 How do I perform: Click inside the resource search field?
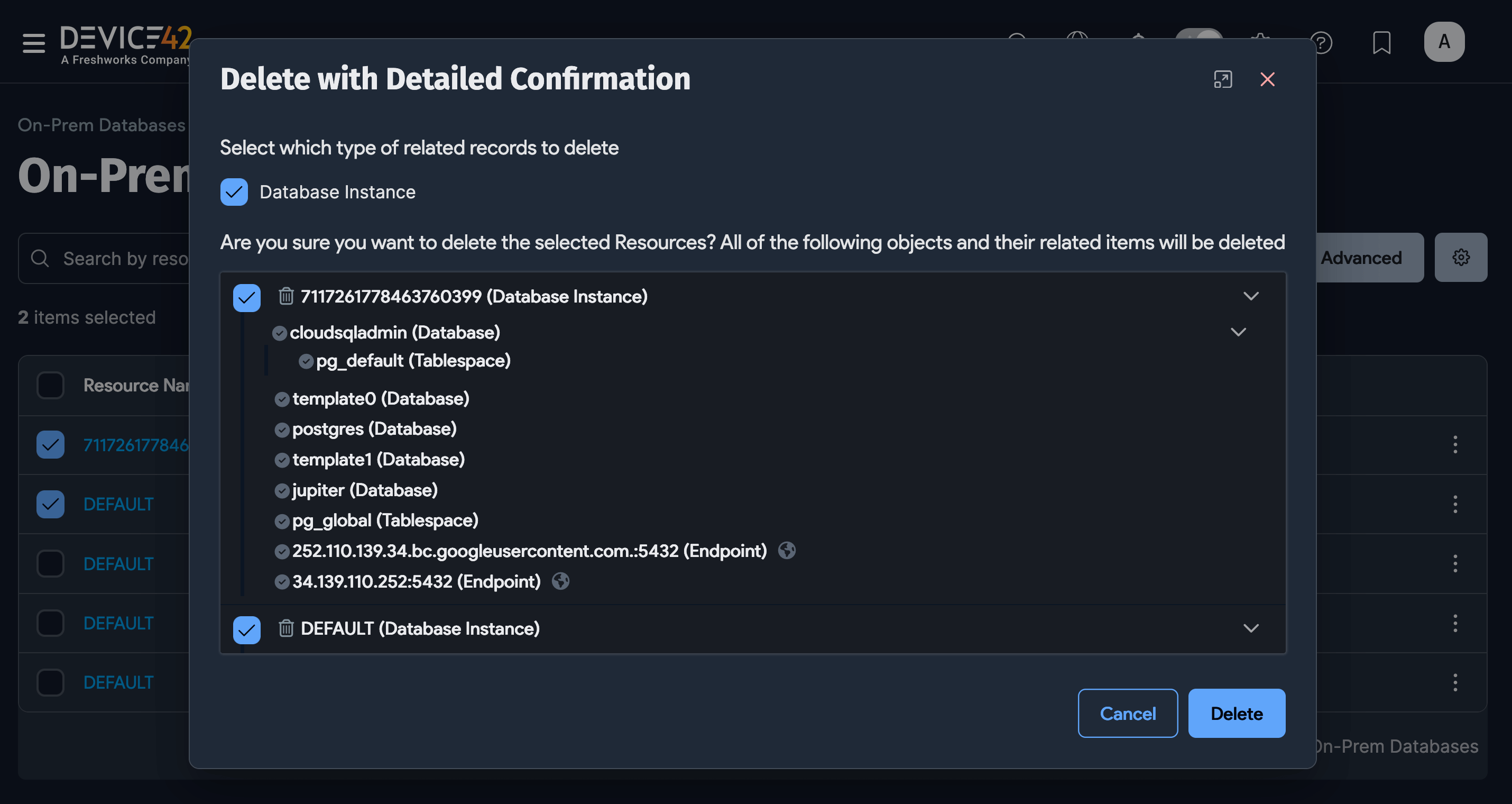[x=117, y=259]
